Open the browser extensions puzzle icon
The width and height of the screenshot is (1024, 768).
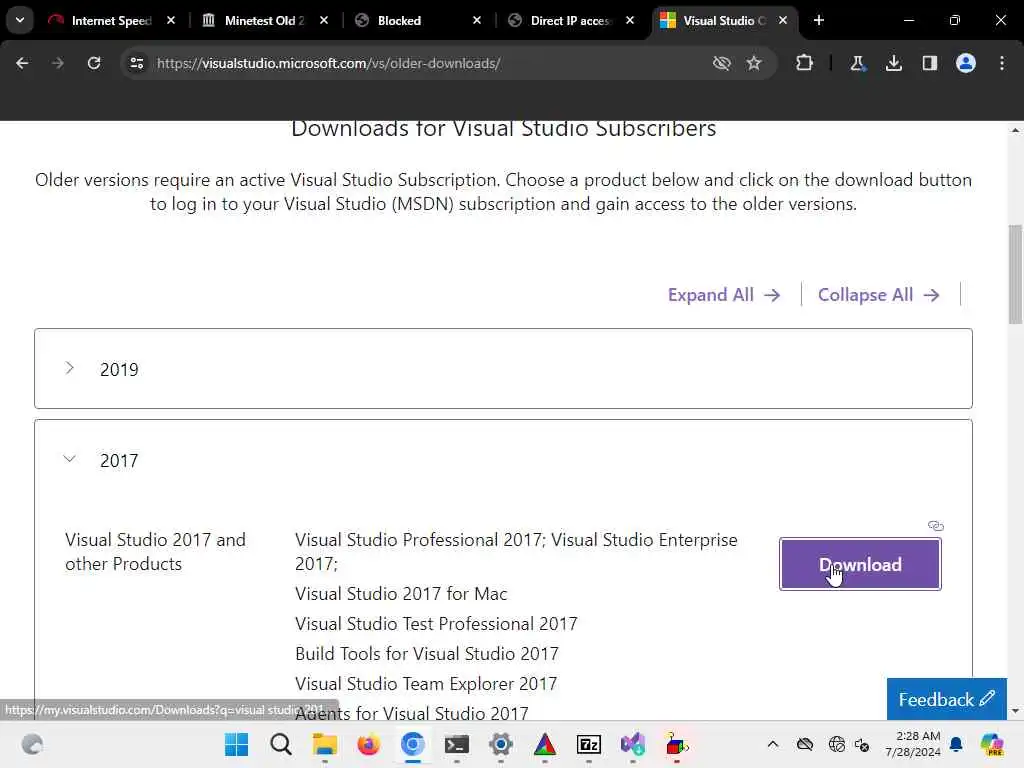tap(805, 63)
